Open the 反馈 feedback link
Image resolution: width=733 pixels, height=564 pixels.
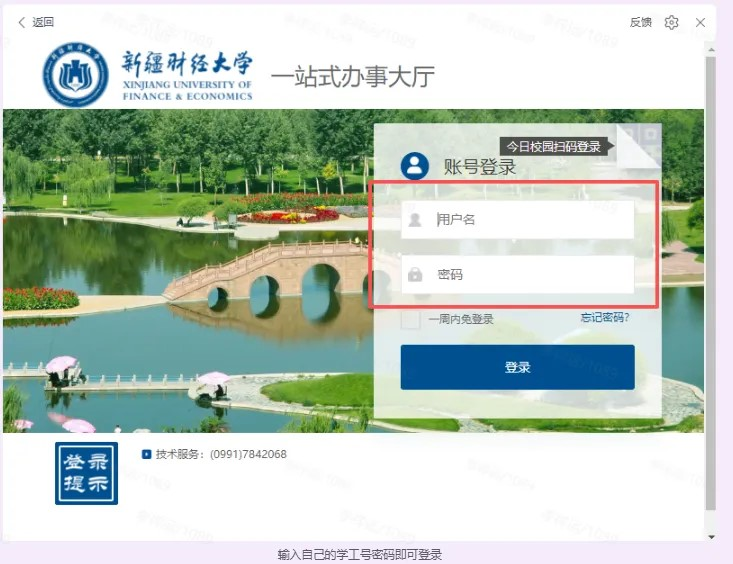pyautogui.click(x=640, y=22)
